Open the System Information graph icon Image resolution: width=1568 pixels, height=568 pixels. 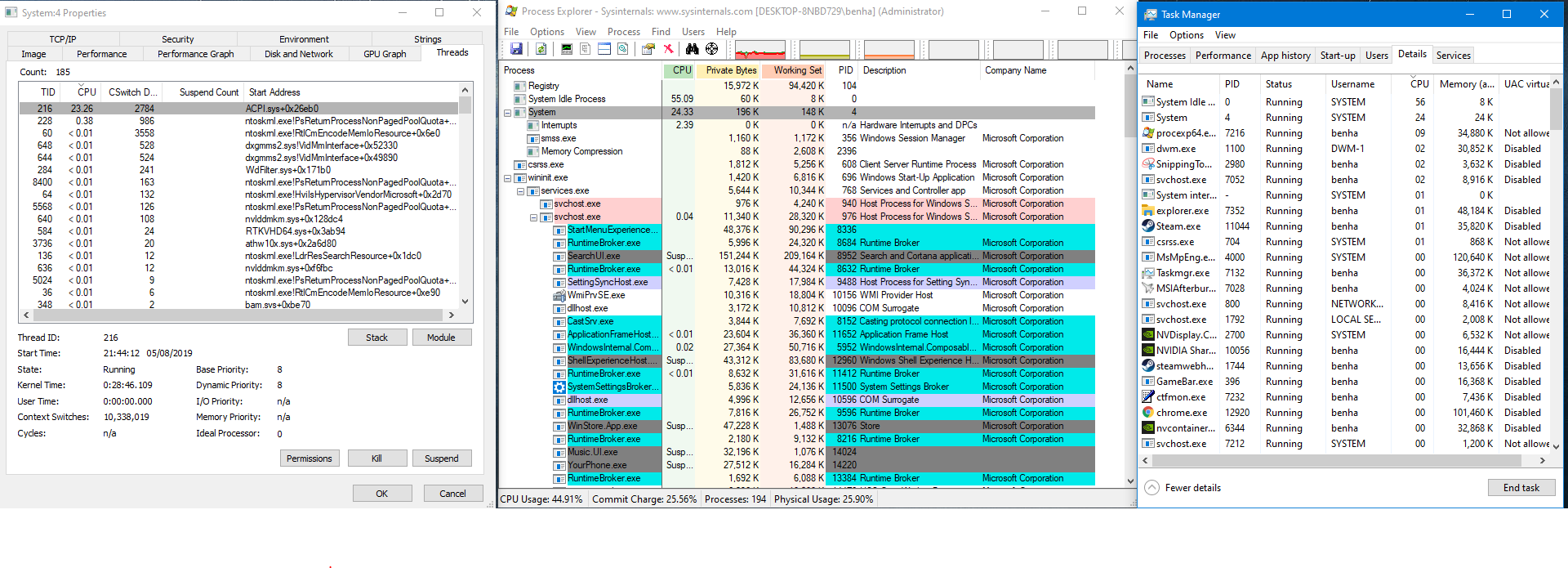(567, 49)
